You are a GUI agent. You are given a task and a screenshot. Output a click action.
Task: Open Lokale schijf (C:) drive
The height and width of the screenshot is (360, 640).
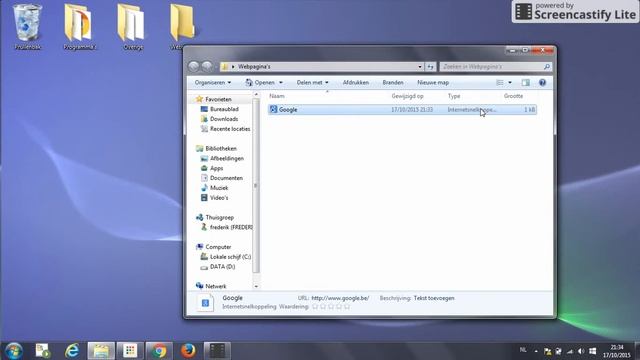pyautogui.click(x=230, y=257)
